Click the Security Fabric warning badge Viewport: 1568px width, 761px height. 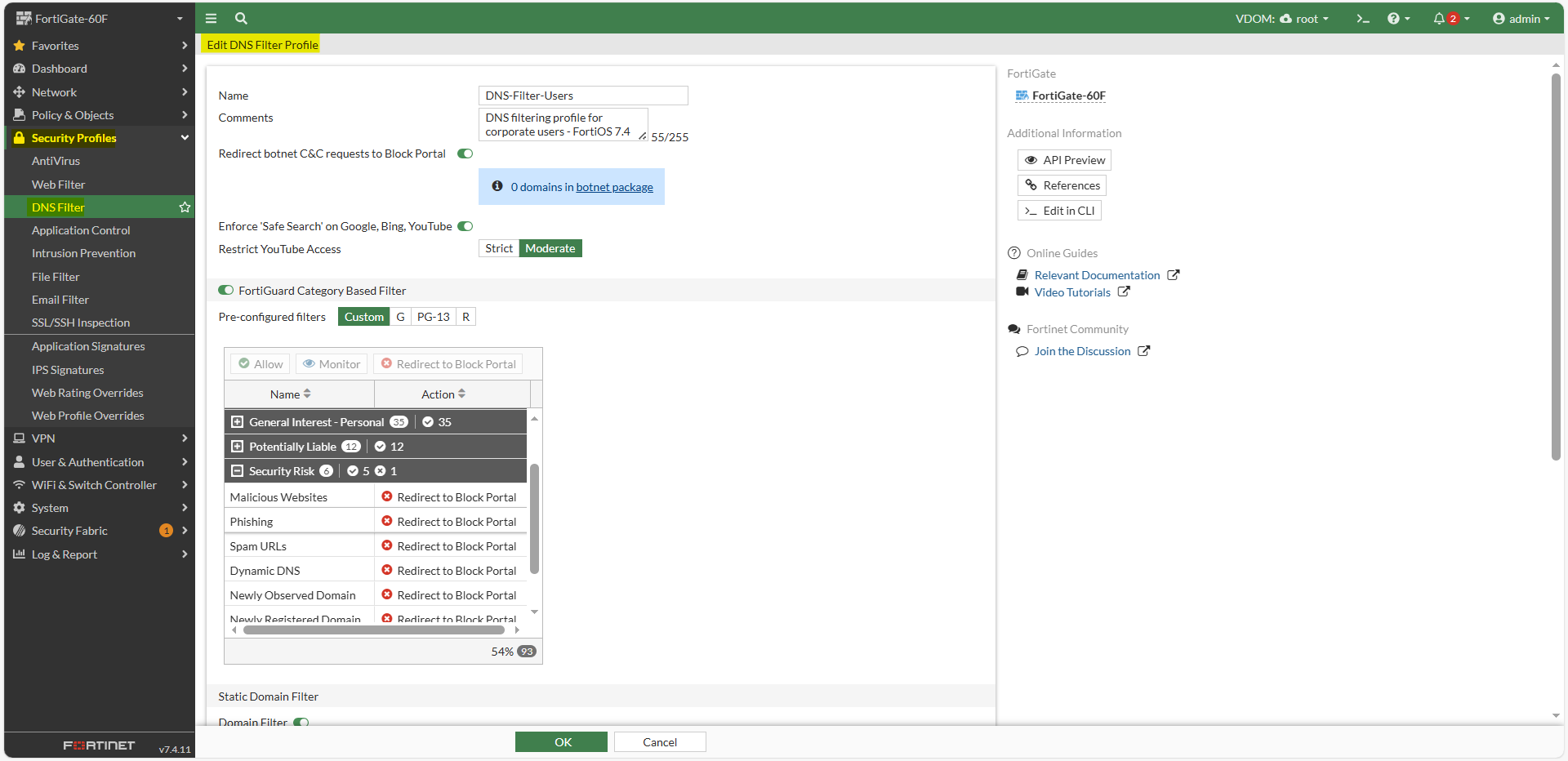pos(166,531)
